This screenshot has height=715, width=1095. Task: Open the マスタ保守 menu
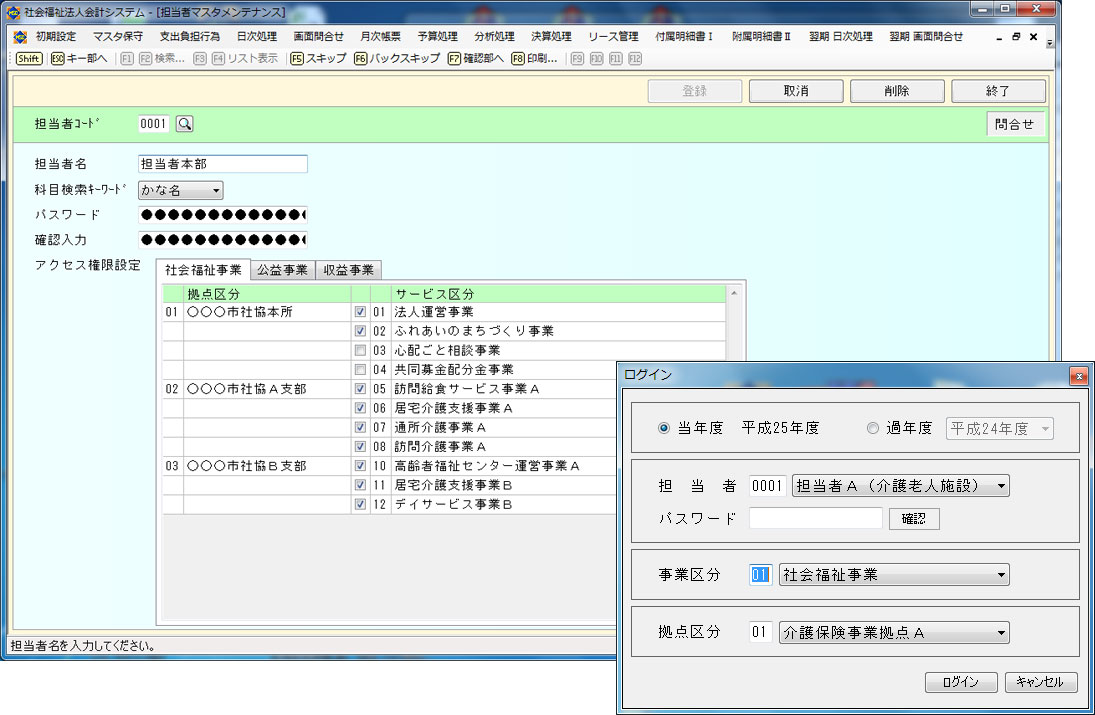click(117, 37)
